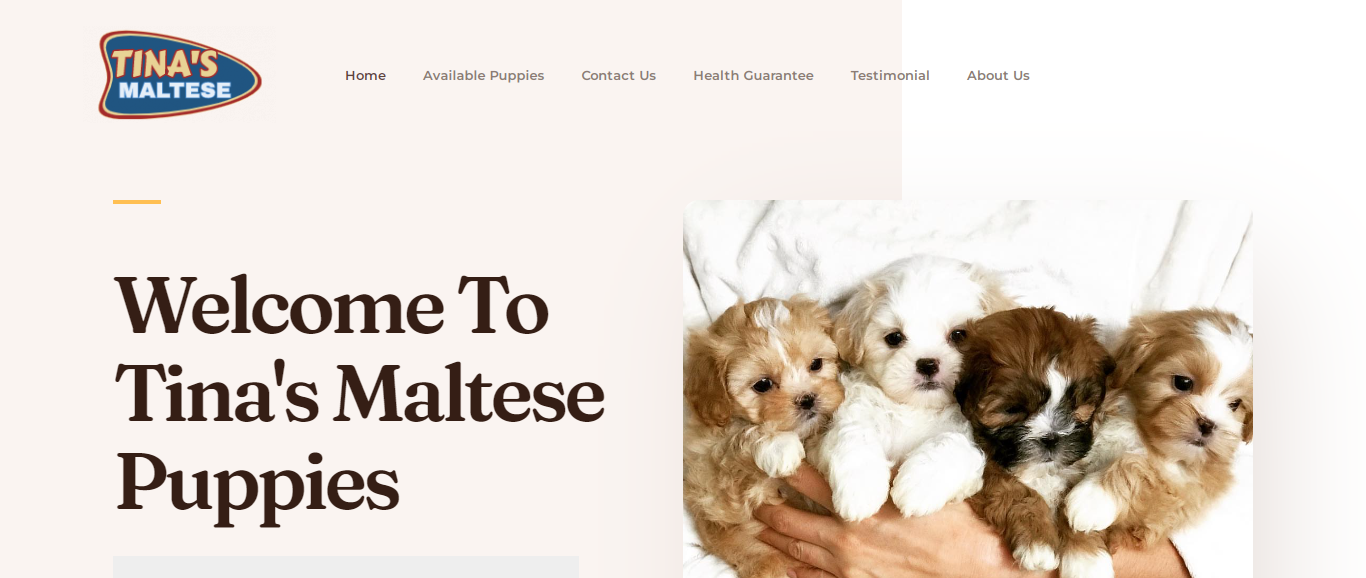Screen dimensions: 1366x578
Task: Open the Testimonial nav link
Action: coord(890,76)
